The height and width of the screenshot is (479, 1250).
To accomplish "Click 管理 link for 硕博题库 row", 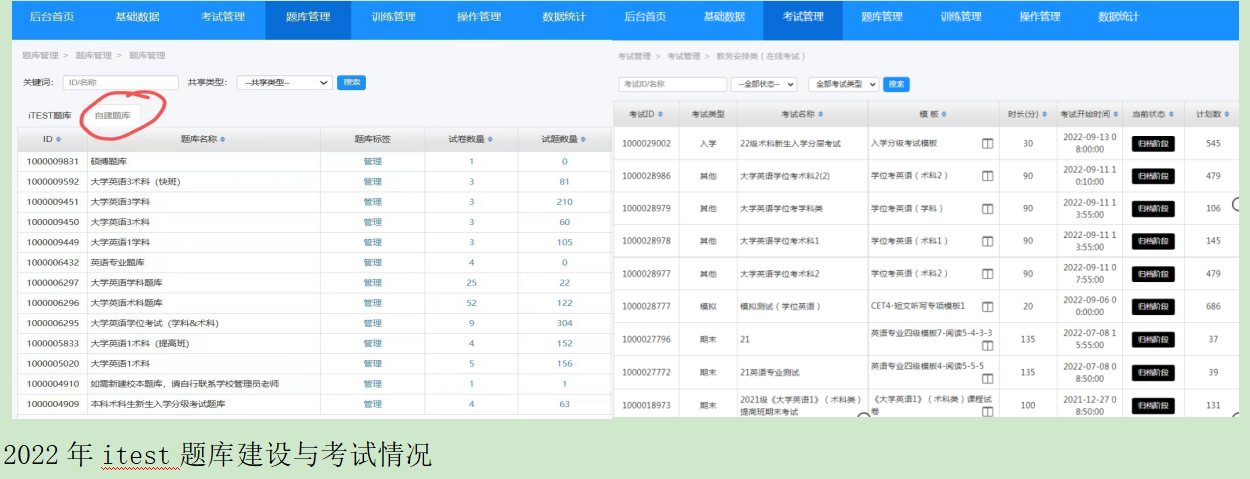I will [x=372, y=161].
